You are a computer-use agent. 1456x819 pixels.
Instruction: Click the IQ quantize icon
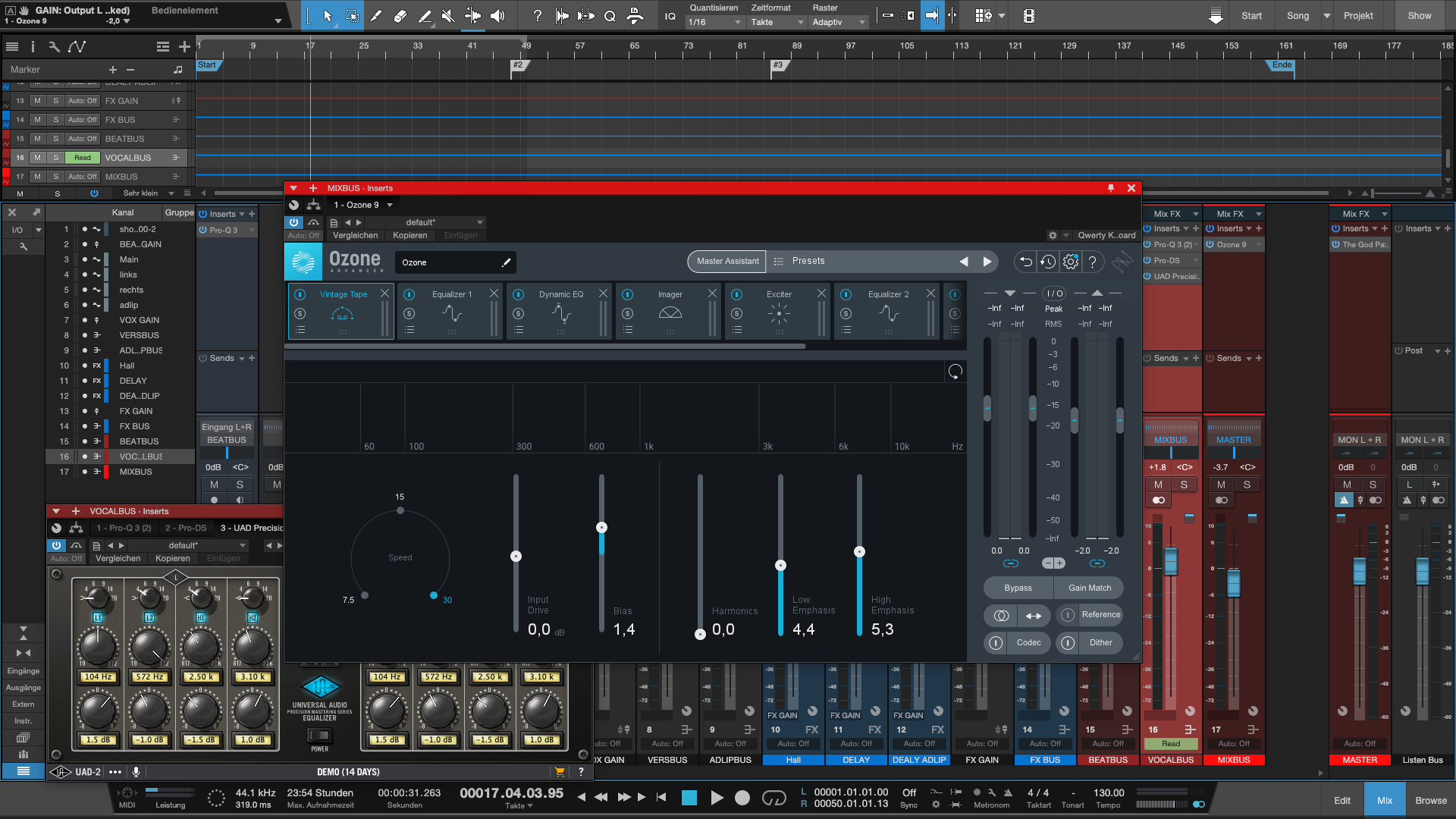670,16
